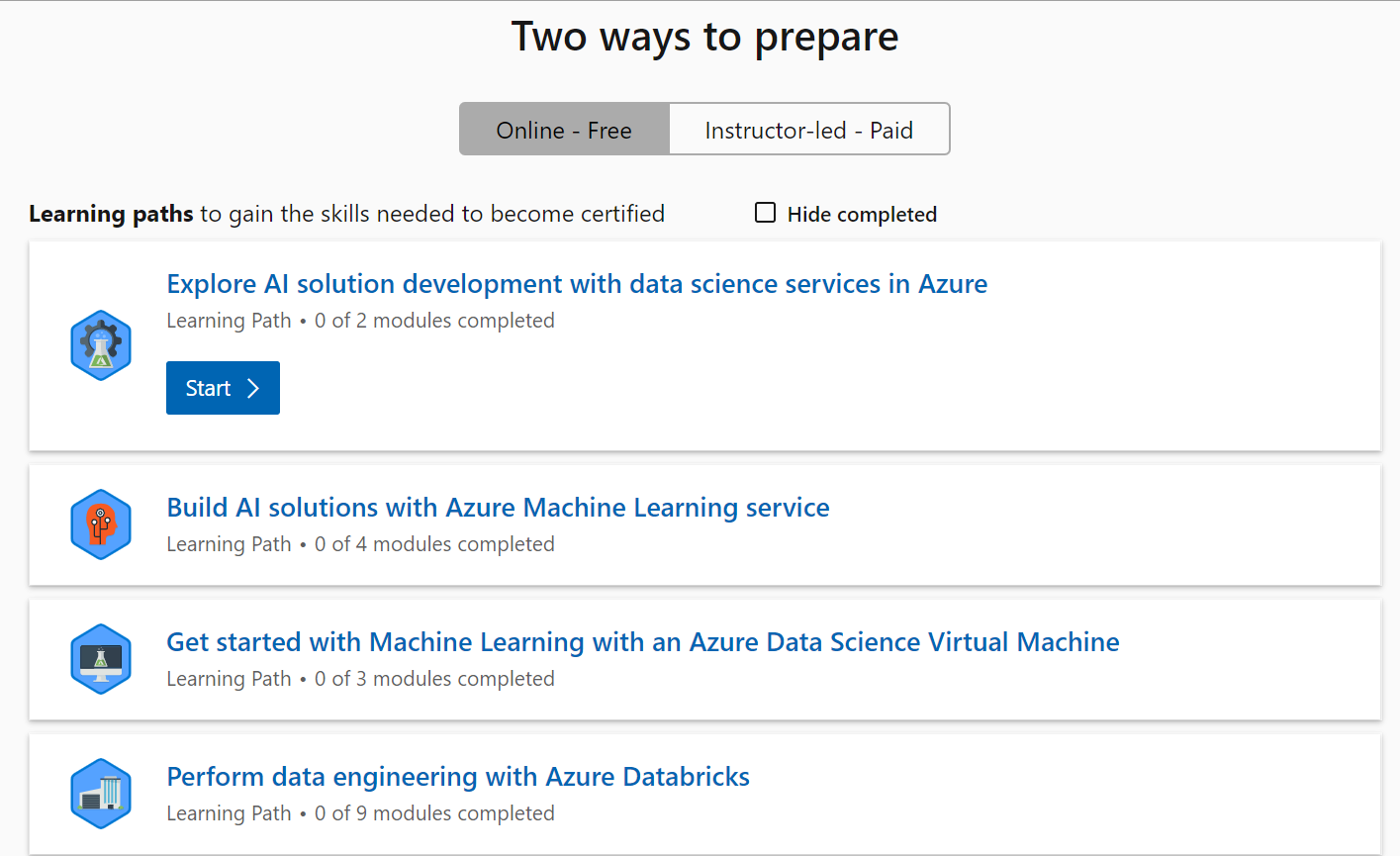Click the chevron arrow inside Start button
The width and height of the screenshot is (1400, 856).
click(x=253, y=388)
